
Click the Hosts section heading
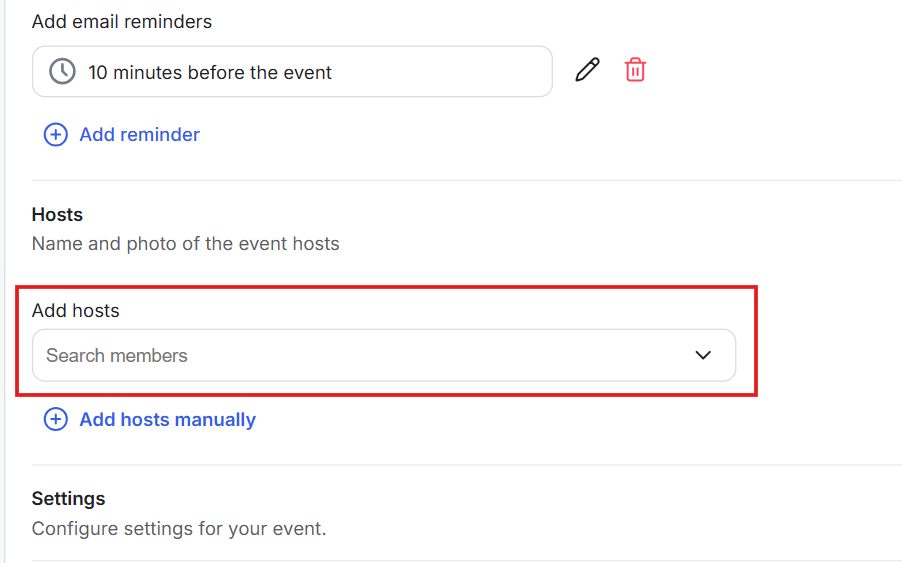click(x=57, y=215)
